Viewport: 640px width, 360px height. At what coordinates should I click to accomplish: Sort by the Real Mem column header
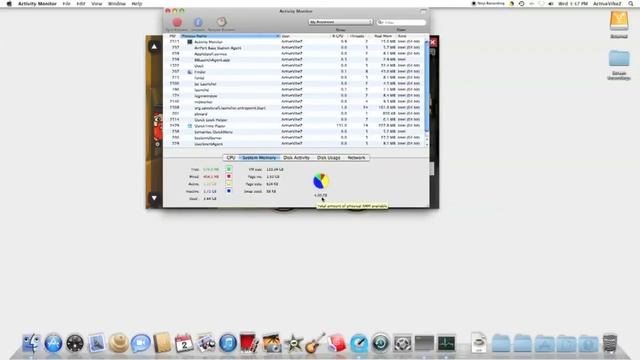[x=383, y=36]
